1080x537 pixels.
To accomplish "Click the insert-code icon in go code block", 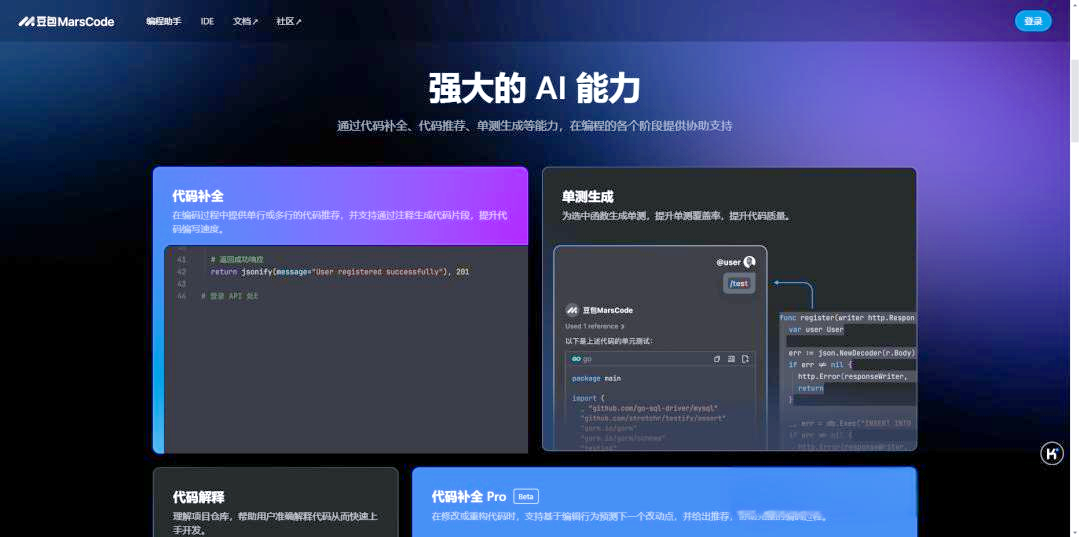I will (731, 358).
